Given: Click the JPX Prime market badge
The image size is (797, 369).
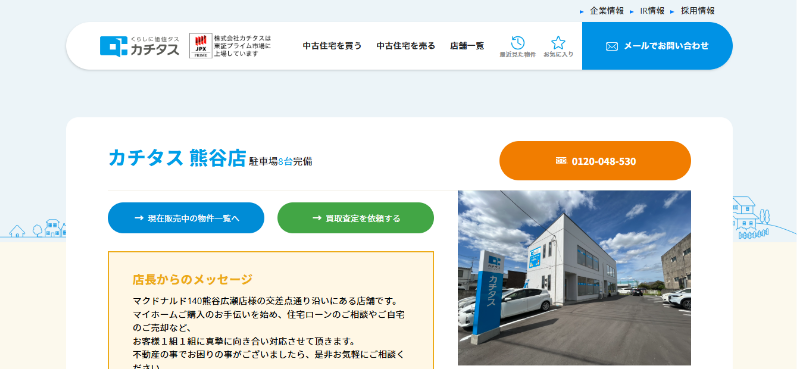Looking at the screenshot, I should coord(201,46).
